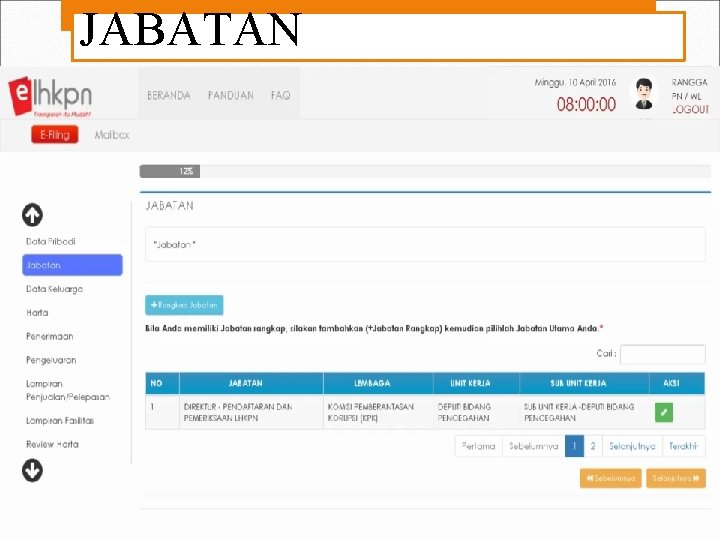The width and height of the screenshot is (720, 540).
Task: Open Review Harta section
Action: [52, 444]
